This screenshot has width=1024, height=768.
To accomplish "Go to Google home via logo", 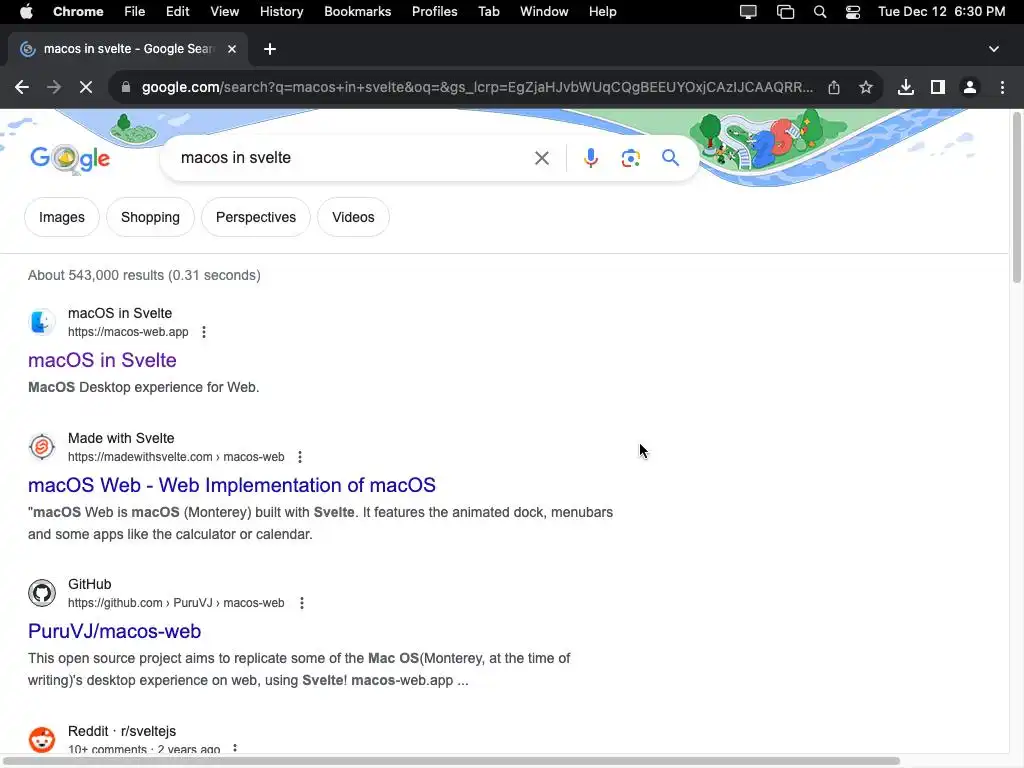I will (70, 159).
